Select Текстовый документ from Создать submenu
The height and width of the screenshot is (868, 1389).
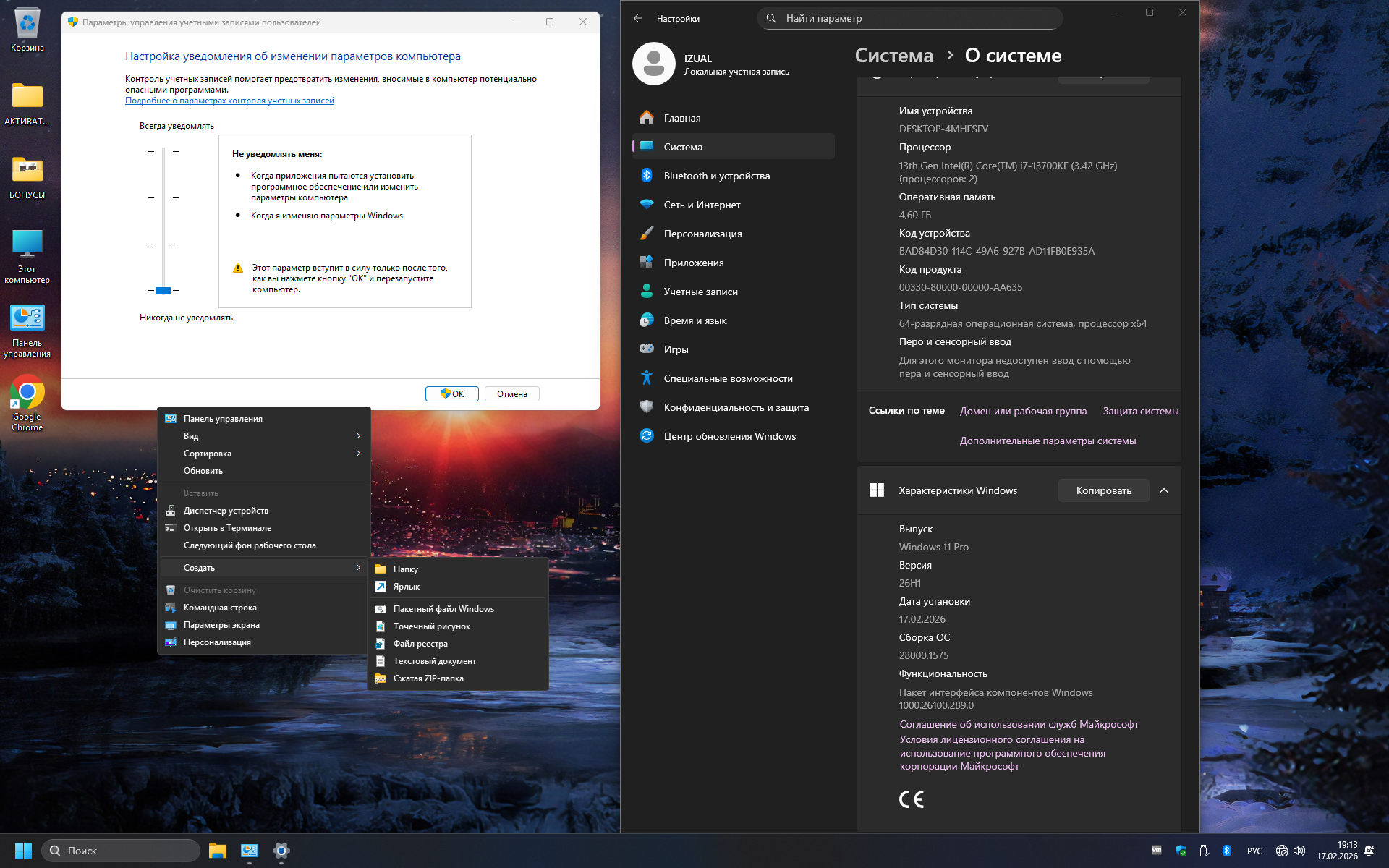tap(434, 661)
